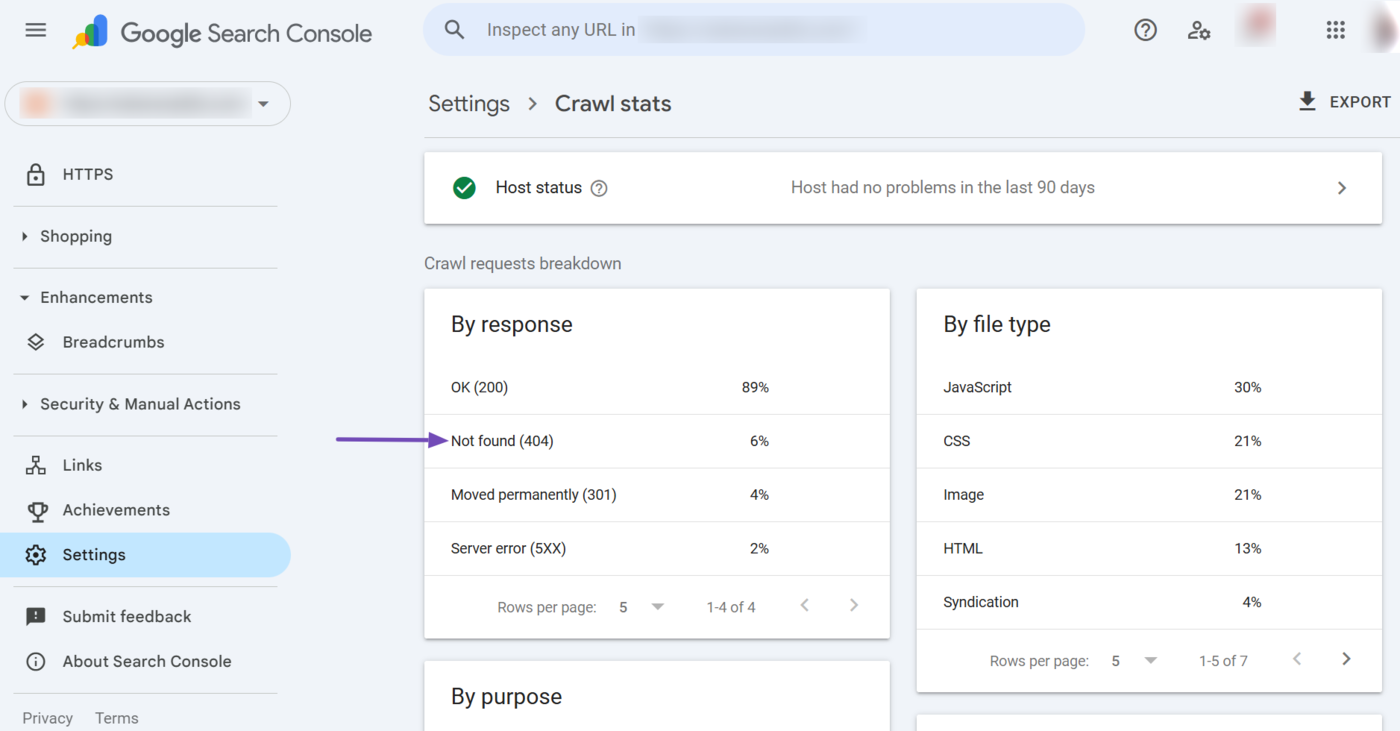Open the property selector dropdown

pyautogui.click(x=263, y=103)
